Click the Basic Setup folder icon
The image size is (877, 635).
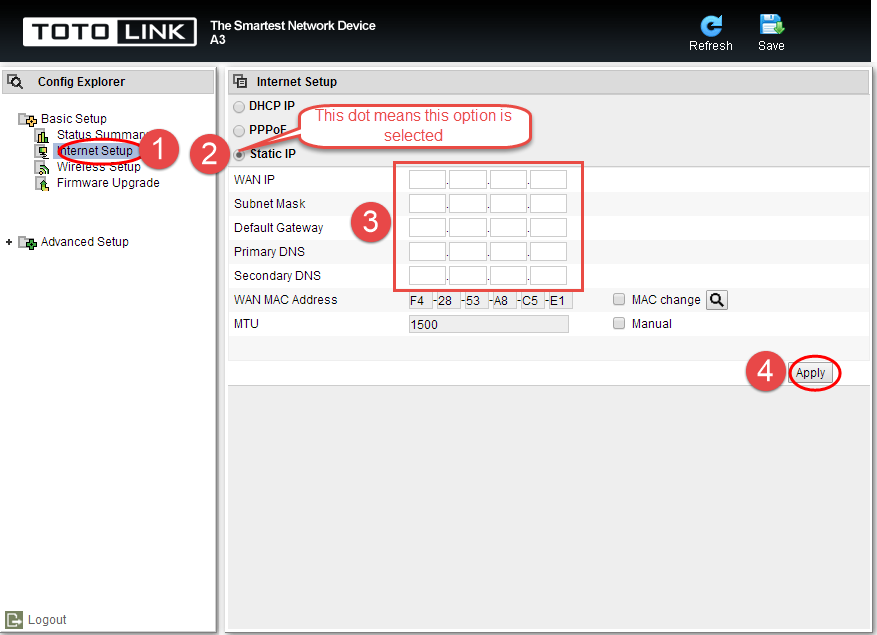[x=28, y=119]
